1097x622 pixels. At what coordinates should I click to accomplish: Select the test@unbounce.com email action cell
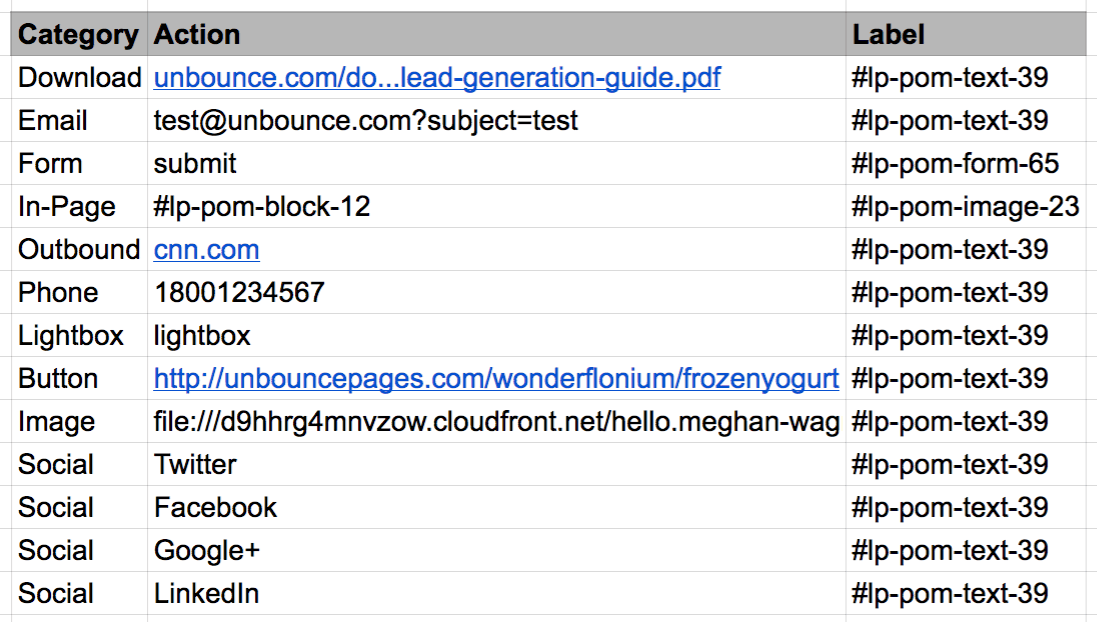(x=366, y=121)
